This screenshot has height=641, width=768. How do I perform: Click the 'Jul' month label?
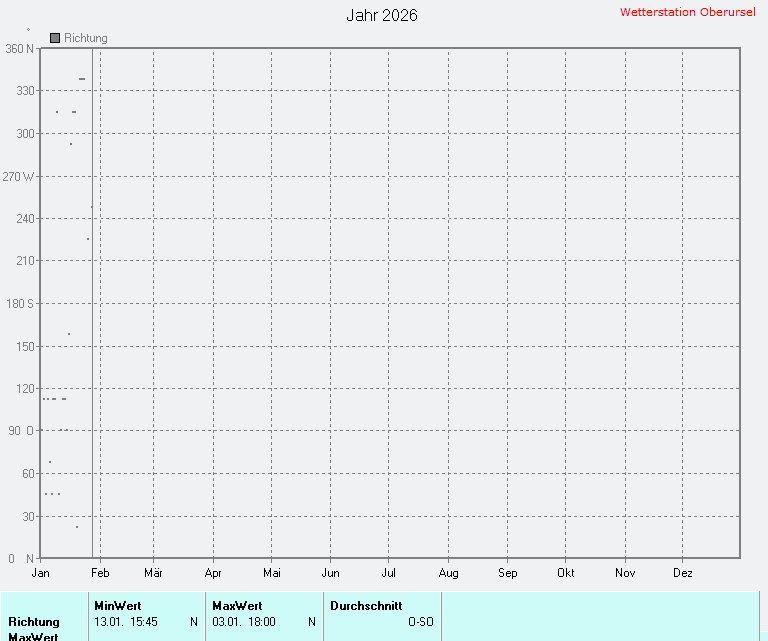[x=388, y=573]
